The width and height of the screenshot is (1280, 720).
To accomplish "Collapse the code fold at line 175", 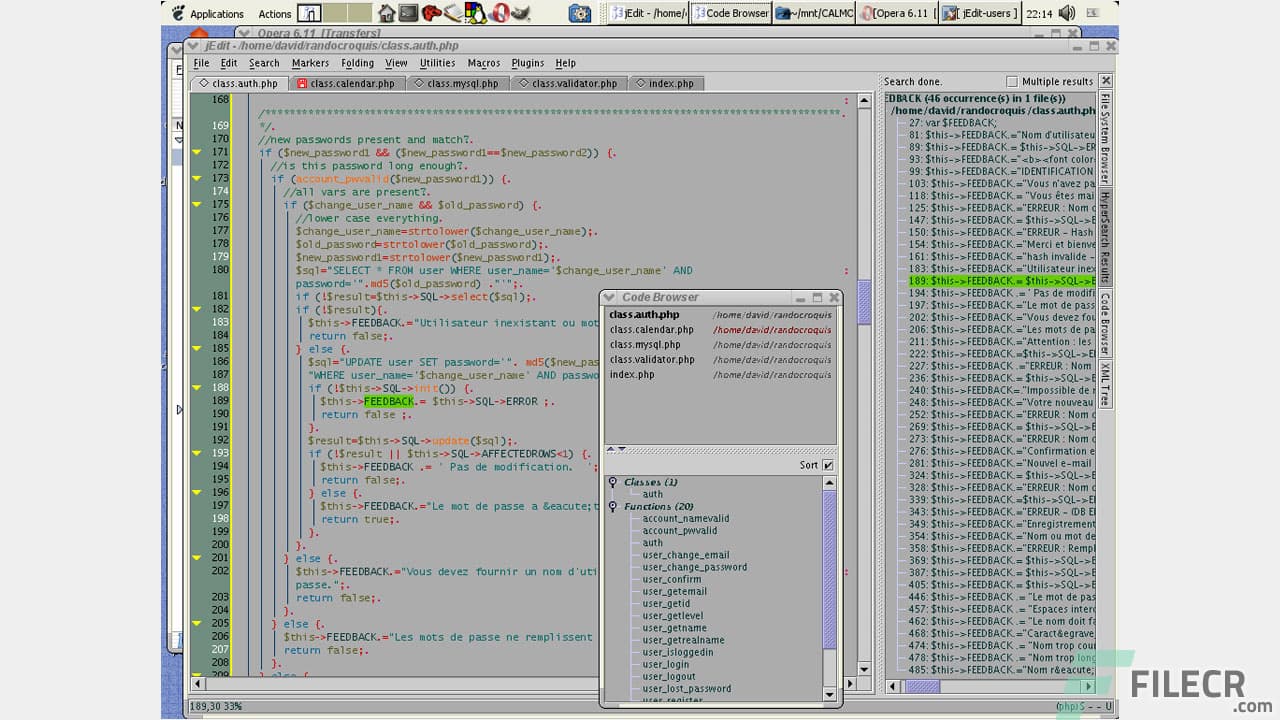I will (x=196, y=204).
